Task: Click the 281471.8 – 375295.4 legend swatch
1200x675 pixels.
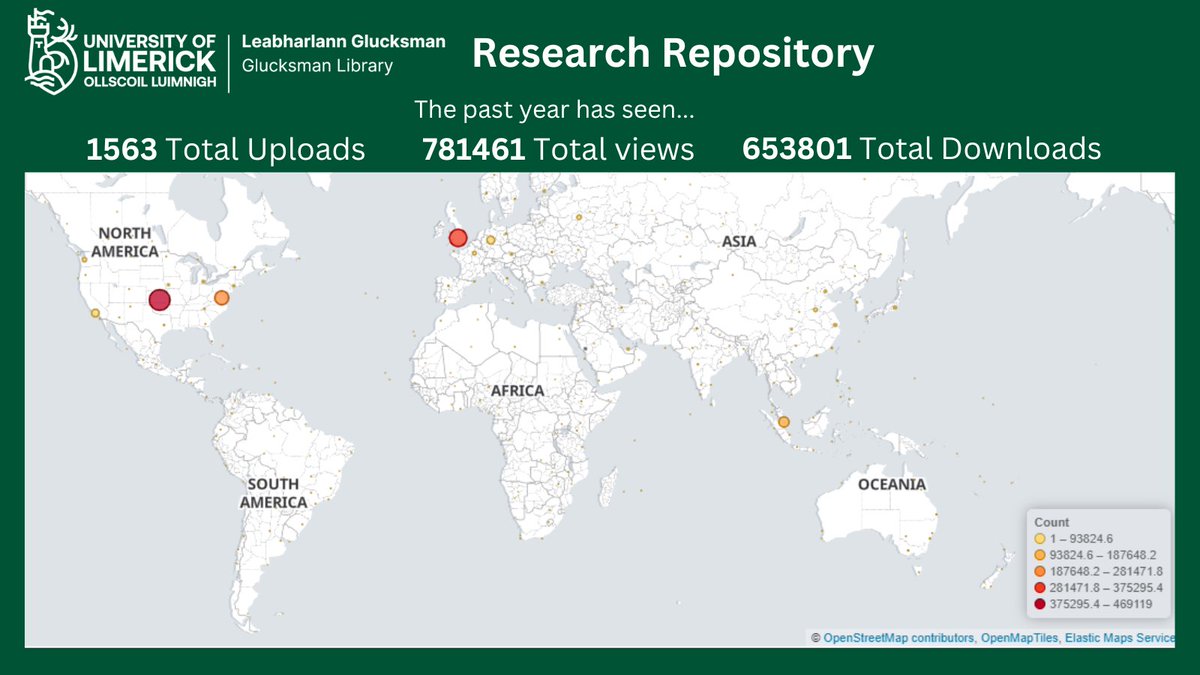Action: (x=1040, y=587)
